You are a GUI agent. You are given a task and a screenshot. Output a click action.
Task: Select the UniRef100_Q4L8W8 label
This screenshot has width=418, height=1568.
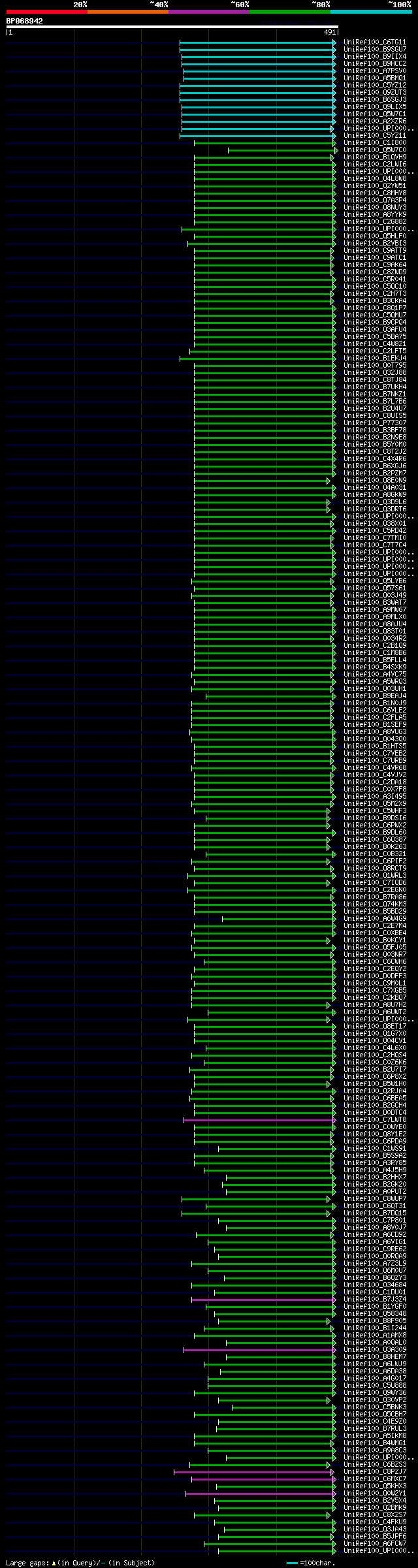[x=375, y=179]
